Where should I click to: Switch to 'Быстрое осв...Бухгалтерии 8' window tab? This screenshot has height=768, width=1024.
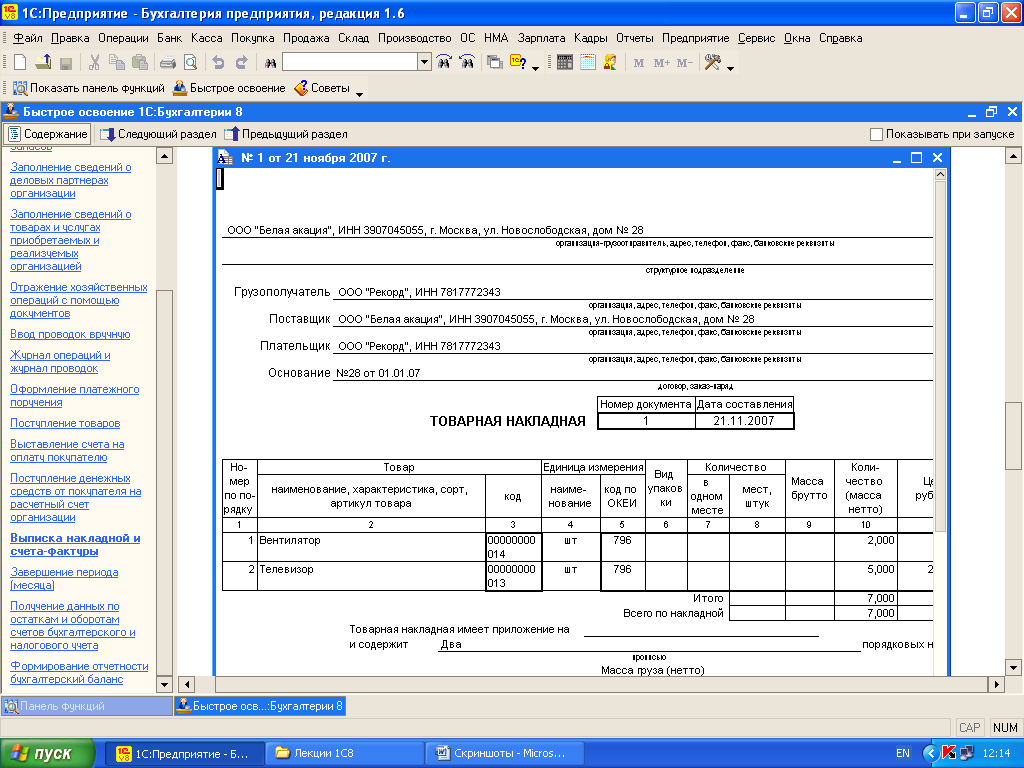tap(260, 706)
